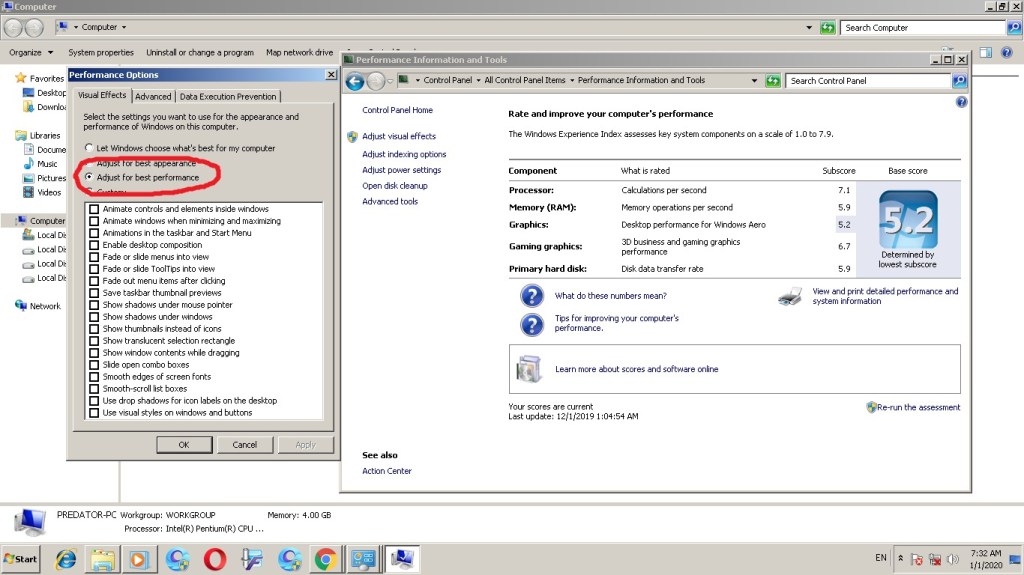Show hidden icons in system tray
Screen dimensions: 1024x575
coord(901,559)
